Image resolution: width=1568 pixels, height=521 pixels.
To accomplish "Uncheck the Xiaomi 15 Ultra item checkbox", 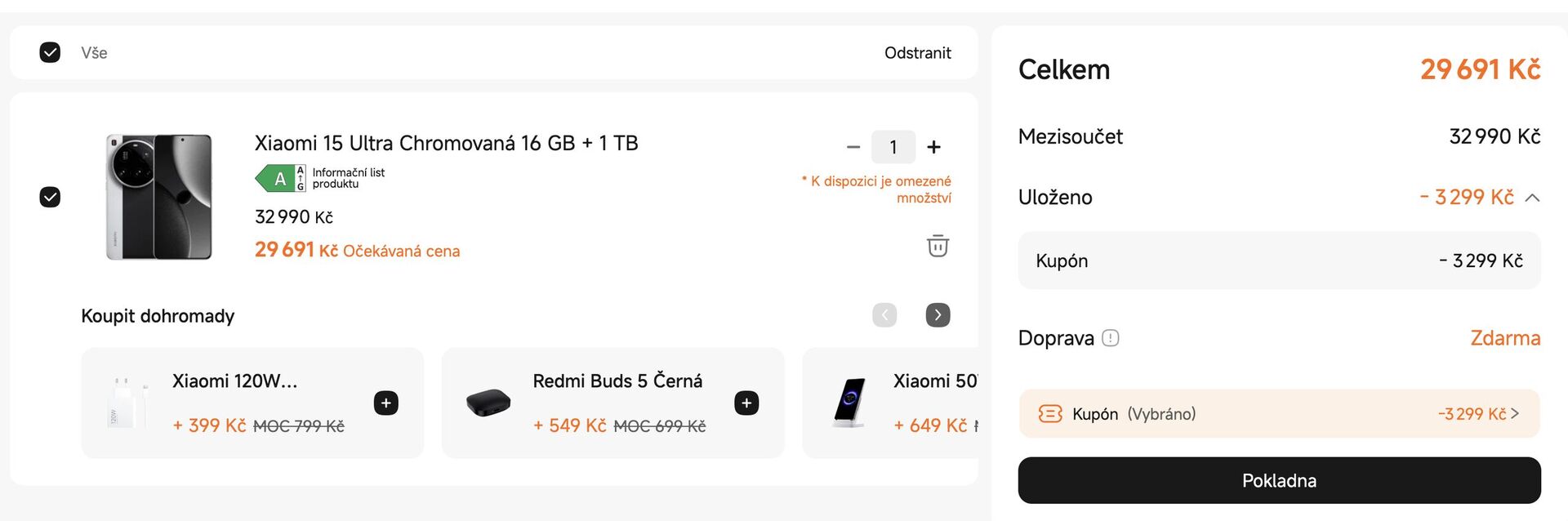I will point(50,197).
